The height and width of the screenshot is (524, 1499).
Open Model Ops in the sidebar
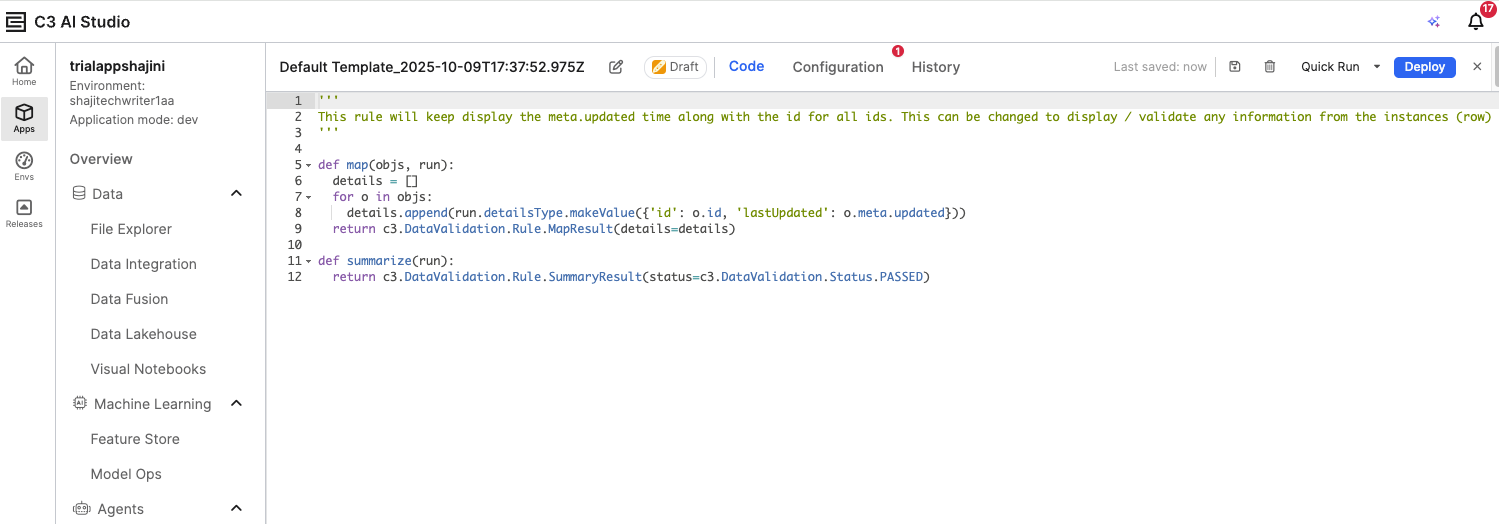point(126,474)
